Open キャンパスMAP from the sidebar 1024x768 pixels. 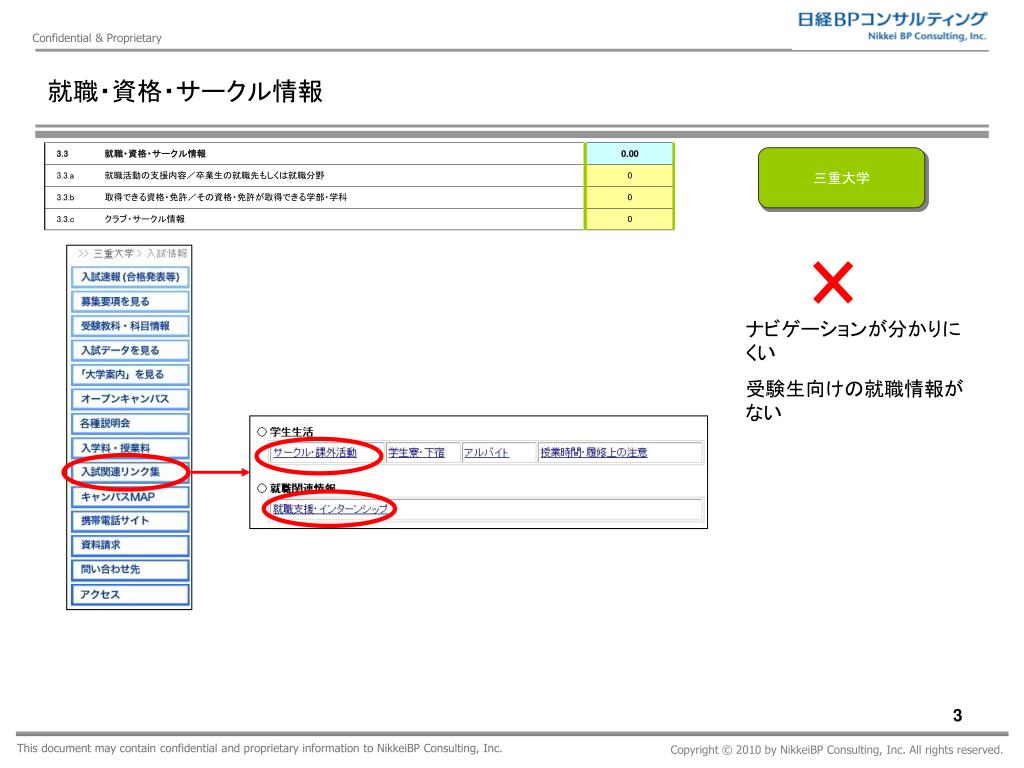(130, 496)
